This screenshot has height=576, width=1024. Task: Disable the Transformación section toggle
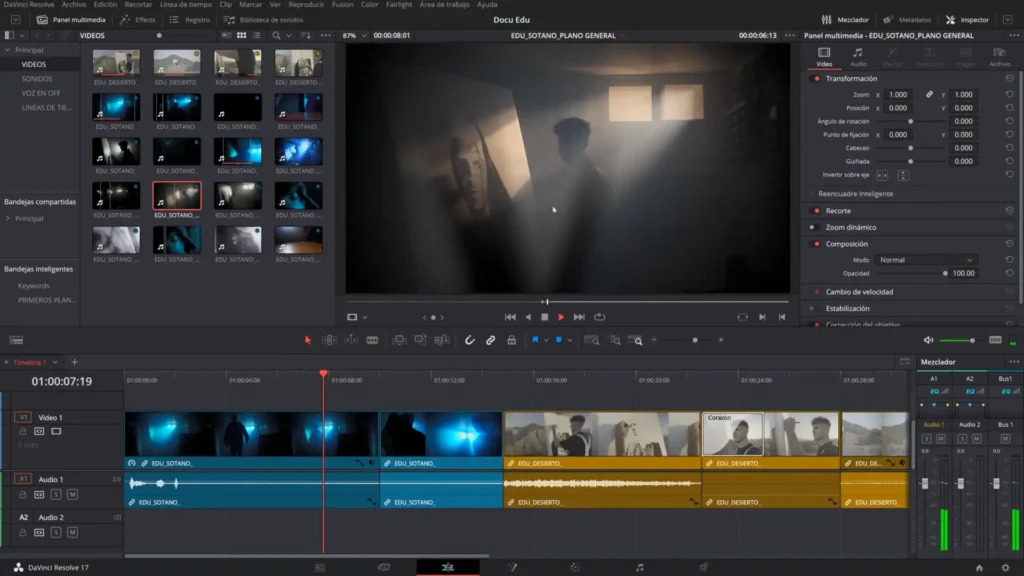[x=817, y=78]
